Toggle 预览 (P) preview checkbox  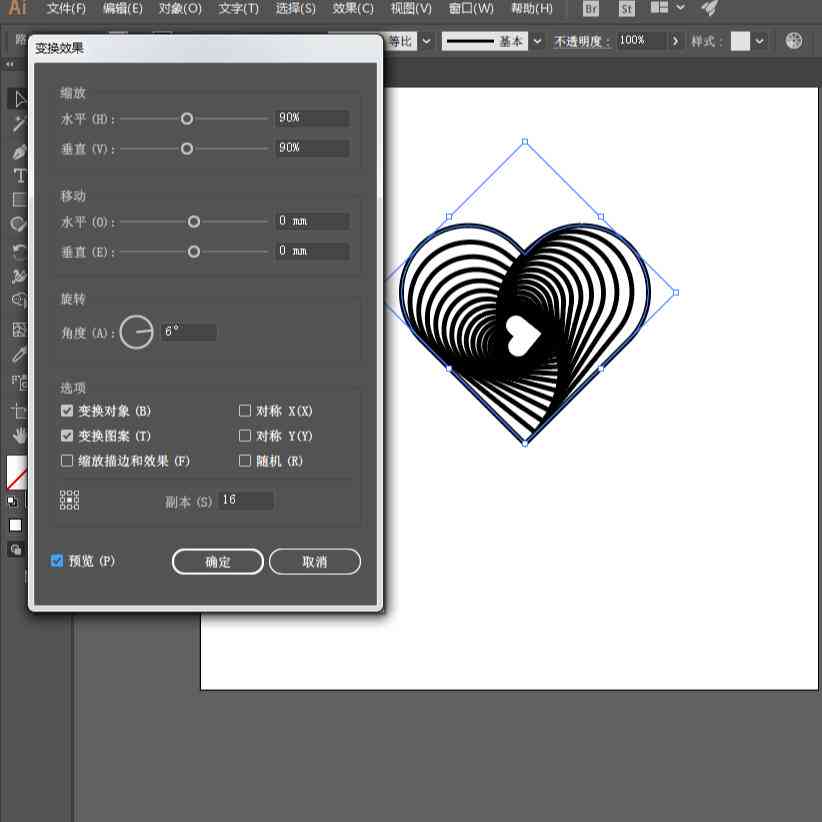[x=57, y=561]
